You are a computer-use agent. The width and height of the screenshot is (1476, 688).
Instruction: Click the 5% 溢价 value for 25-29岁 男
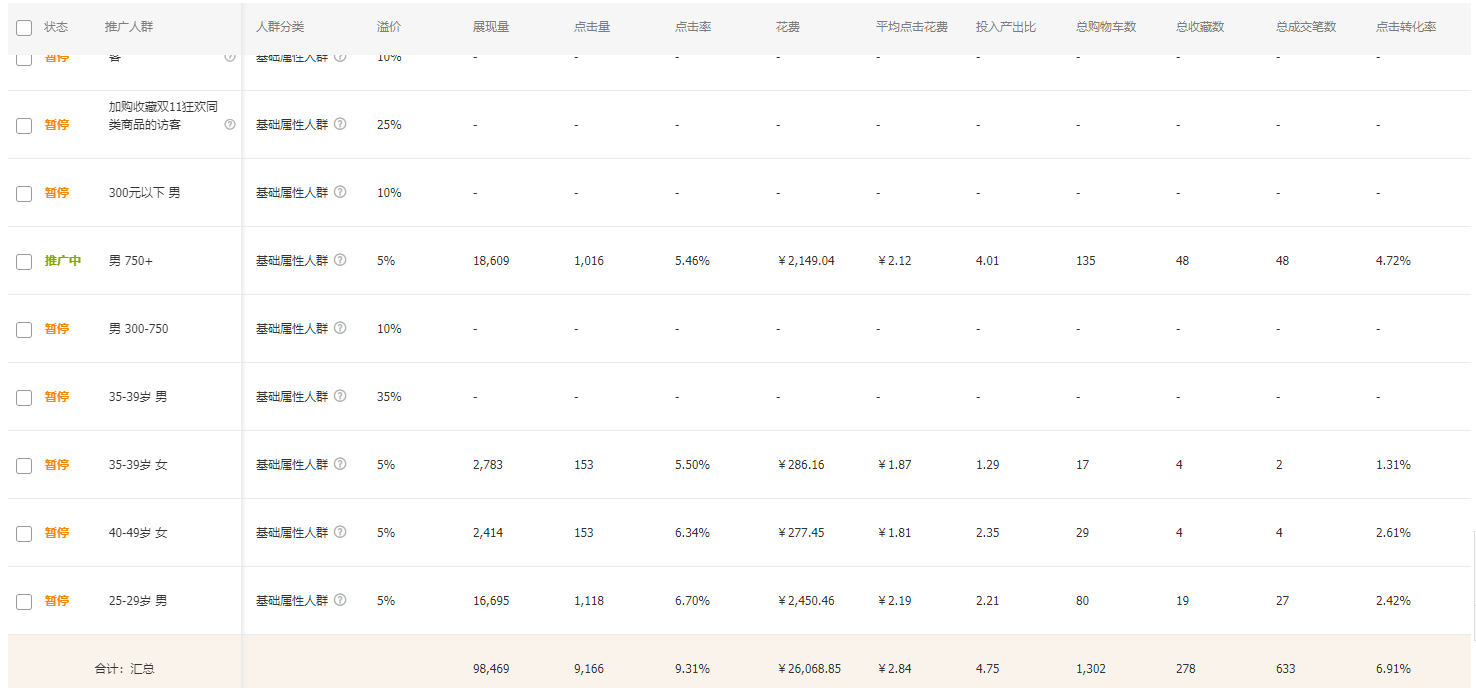(386, 601)
